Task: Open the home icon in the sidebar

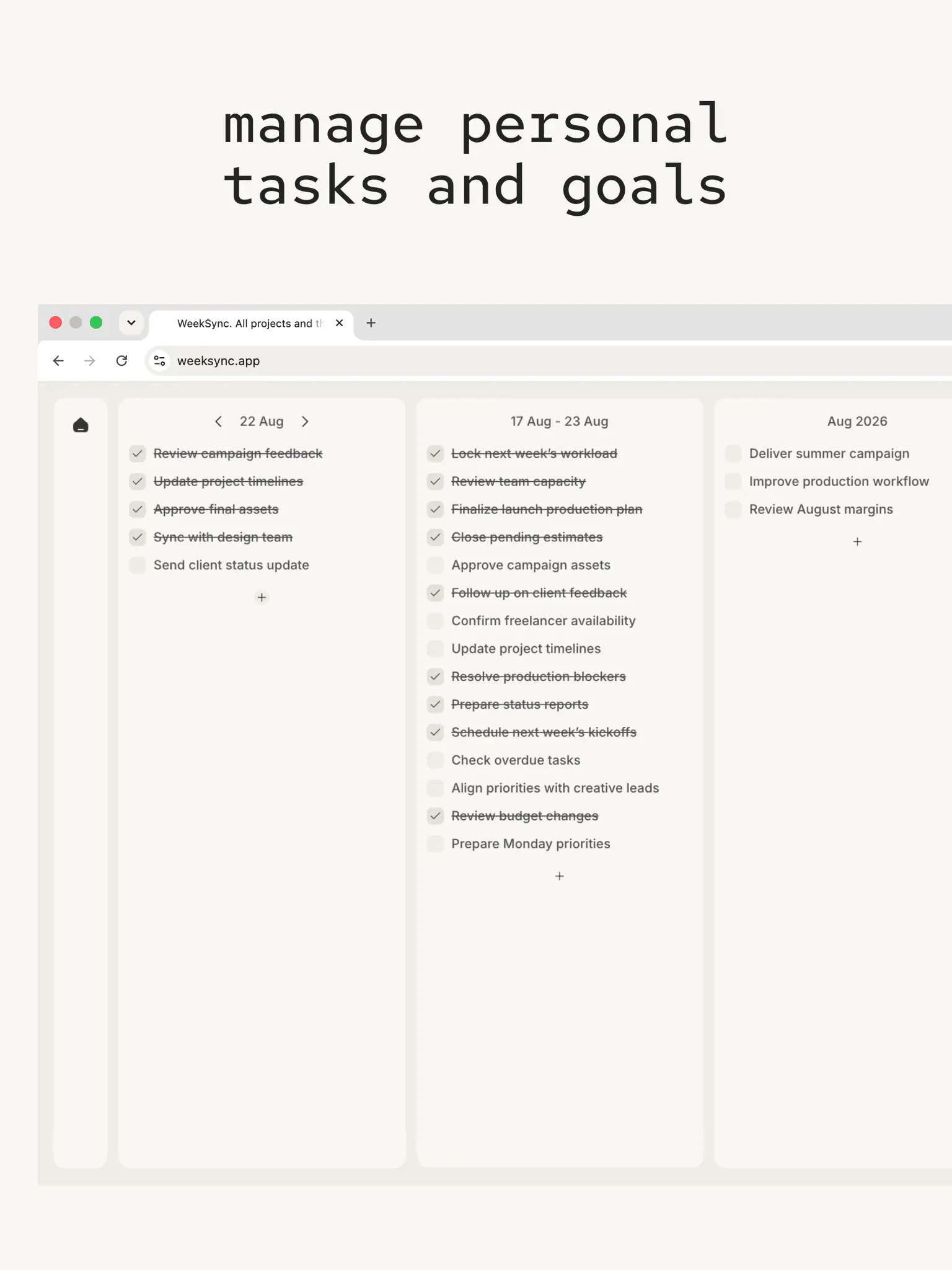Action: pos(81,425)
